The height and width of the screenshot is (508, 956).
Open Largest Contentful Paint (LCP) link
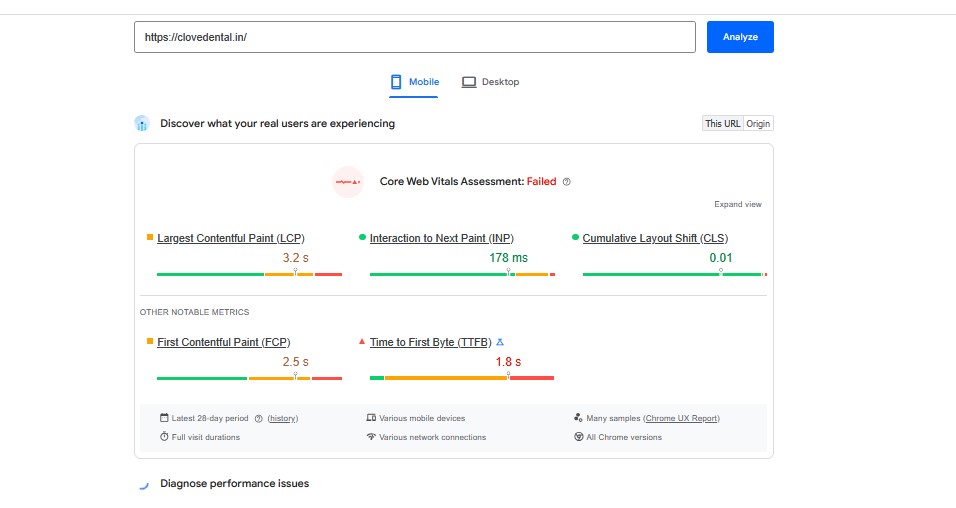[x=230, y=238]
